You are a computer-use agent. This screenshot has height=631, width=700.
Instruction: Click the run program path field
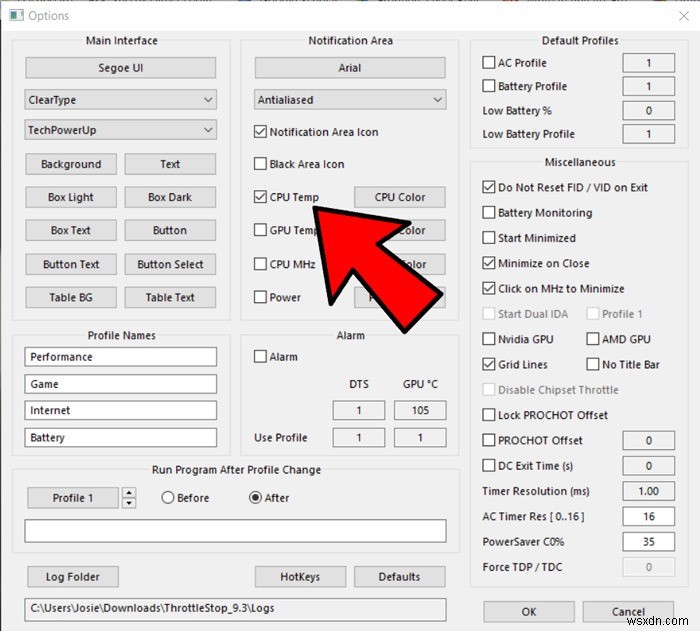pos(235,531)
